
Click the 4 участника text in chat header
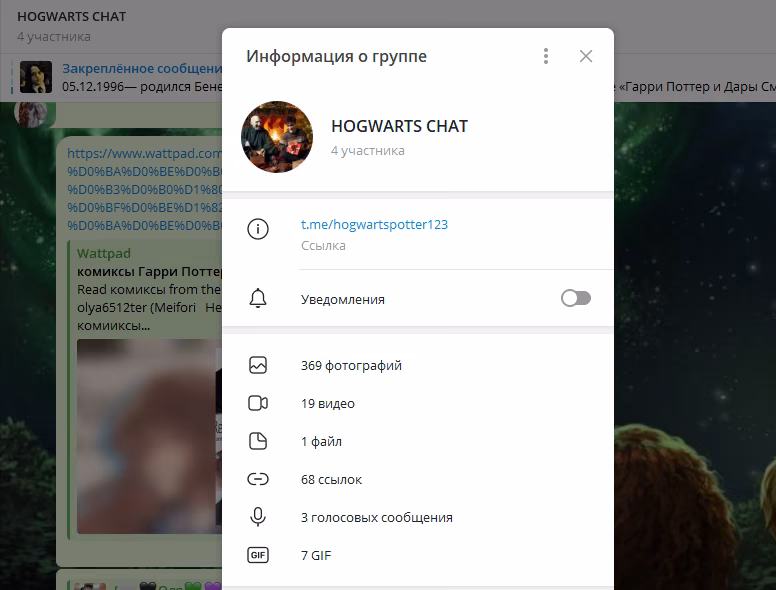click(x=54, y=37)
